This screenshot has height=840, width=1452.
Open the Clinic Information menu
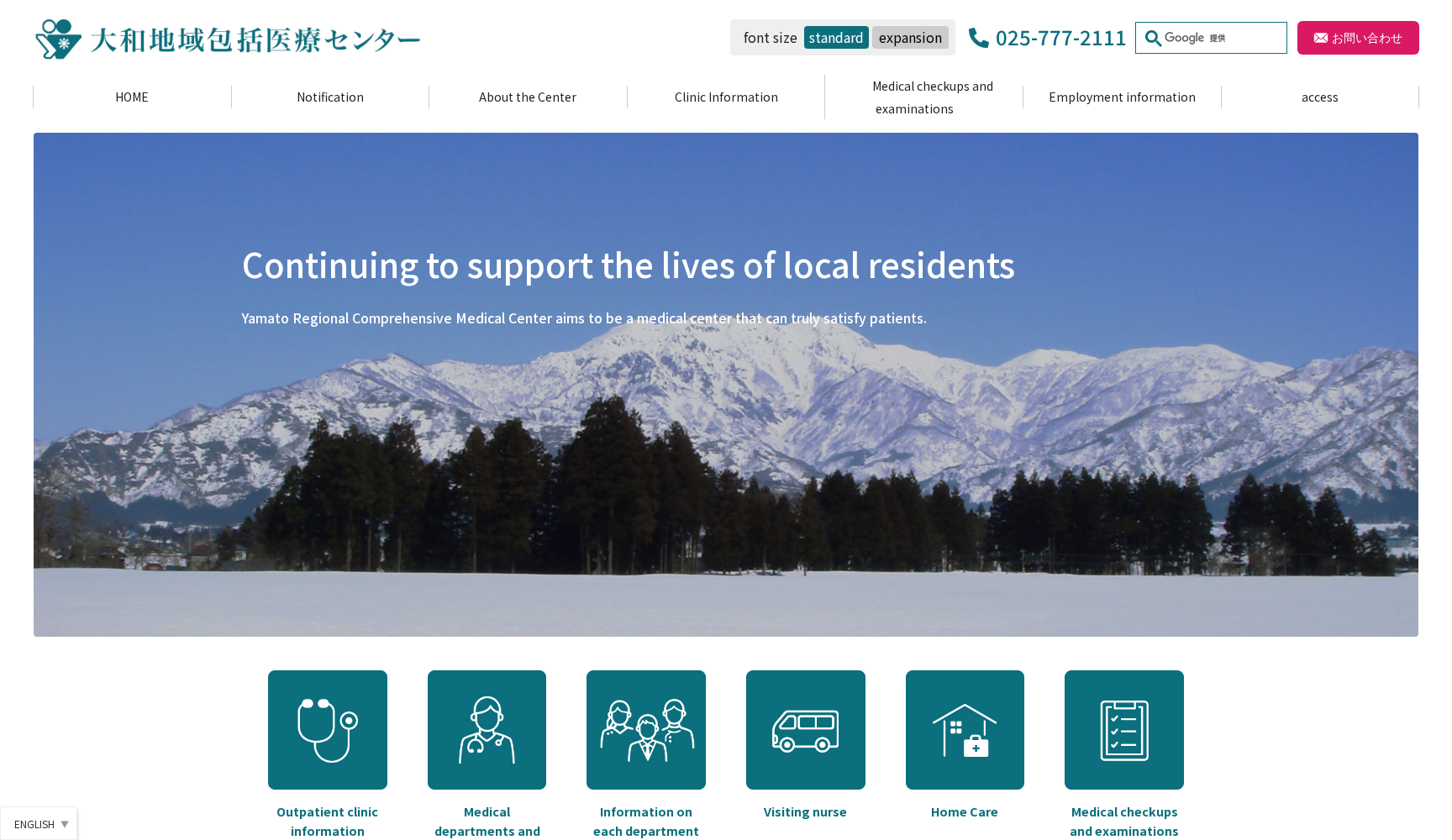pos(726,97)
